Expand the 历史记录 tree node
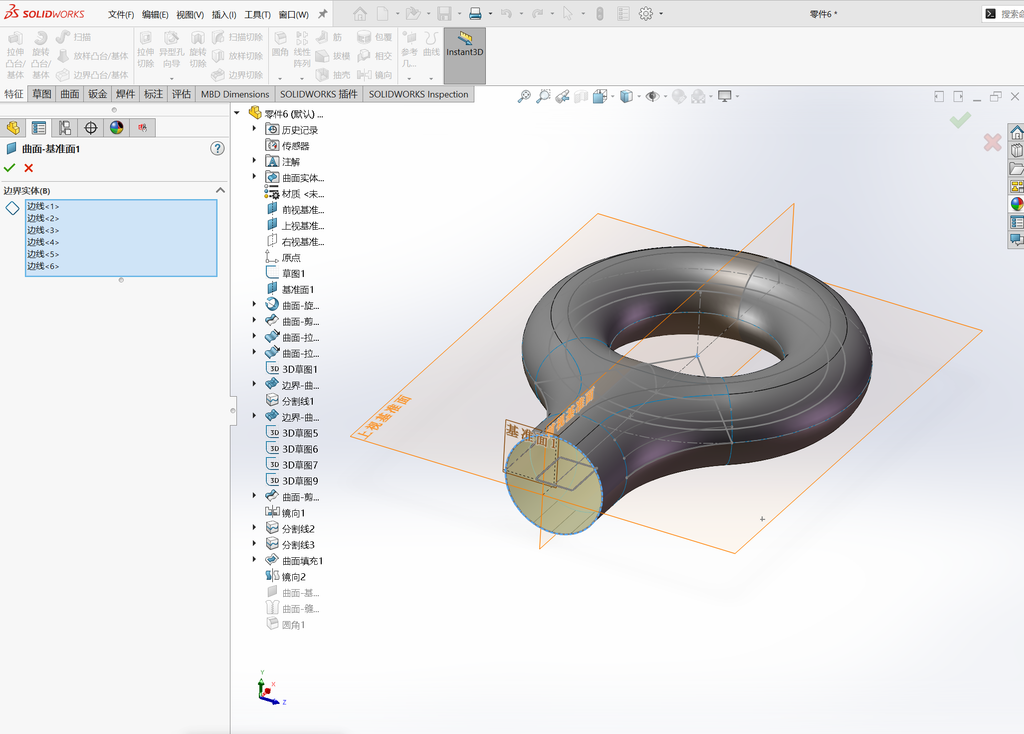Viewport: 1024px width, 734px height. [254, 129]
